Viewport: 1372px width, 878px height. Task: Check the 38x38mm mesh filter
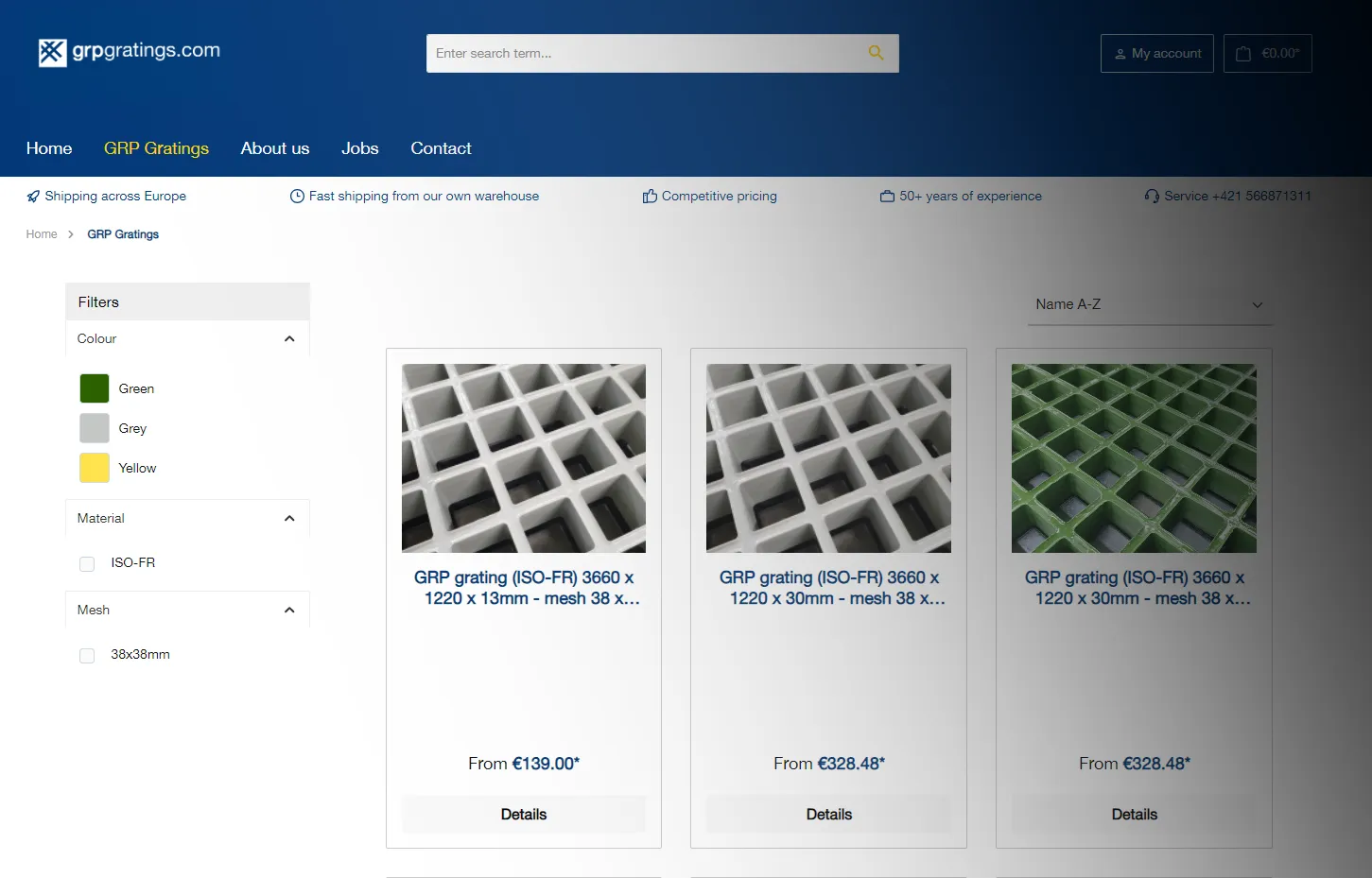(86, 655)
